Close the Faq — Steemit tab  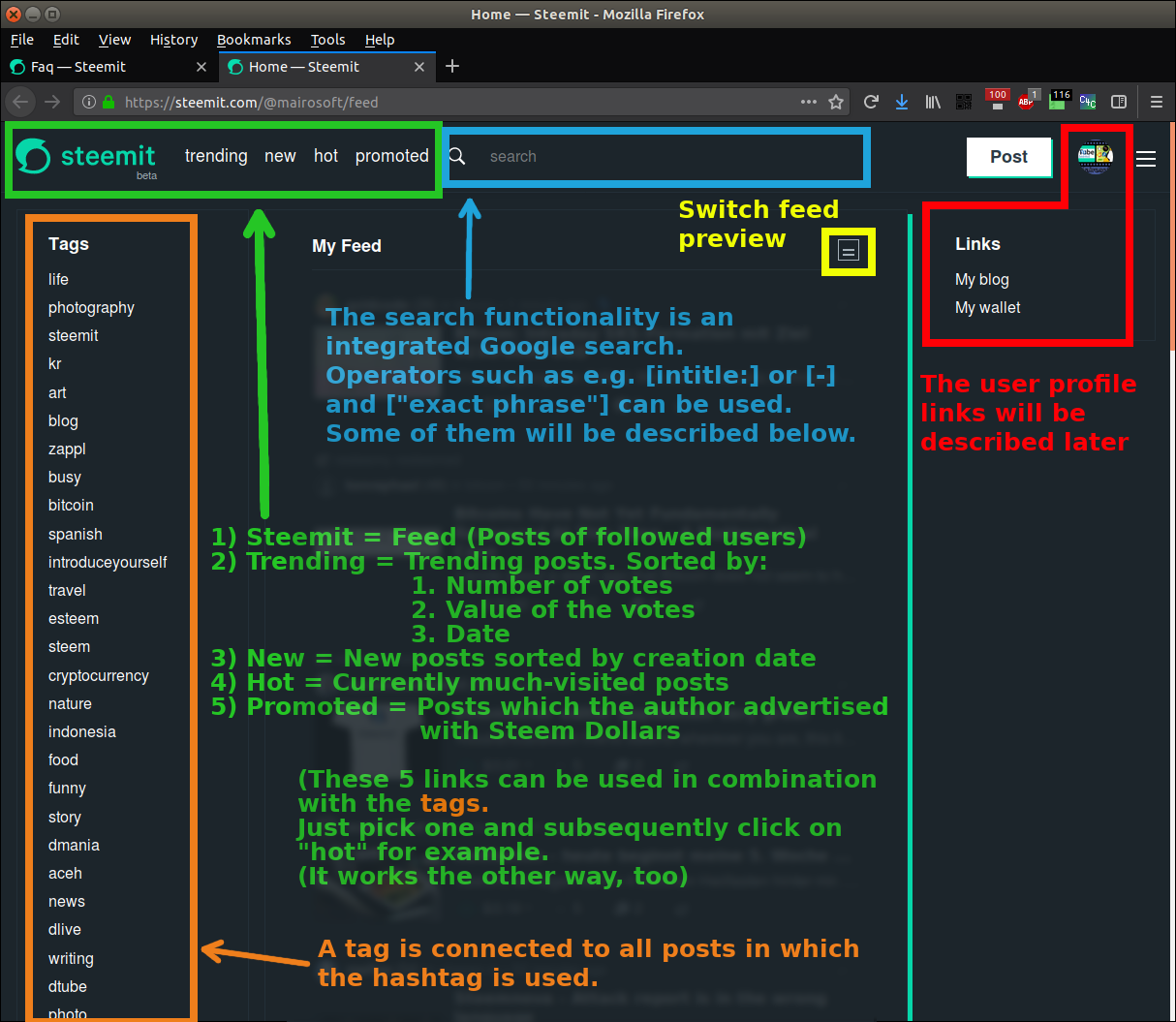tap(201, 67)
